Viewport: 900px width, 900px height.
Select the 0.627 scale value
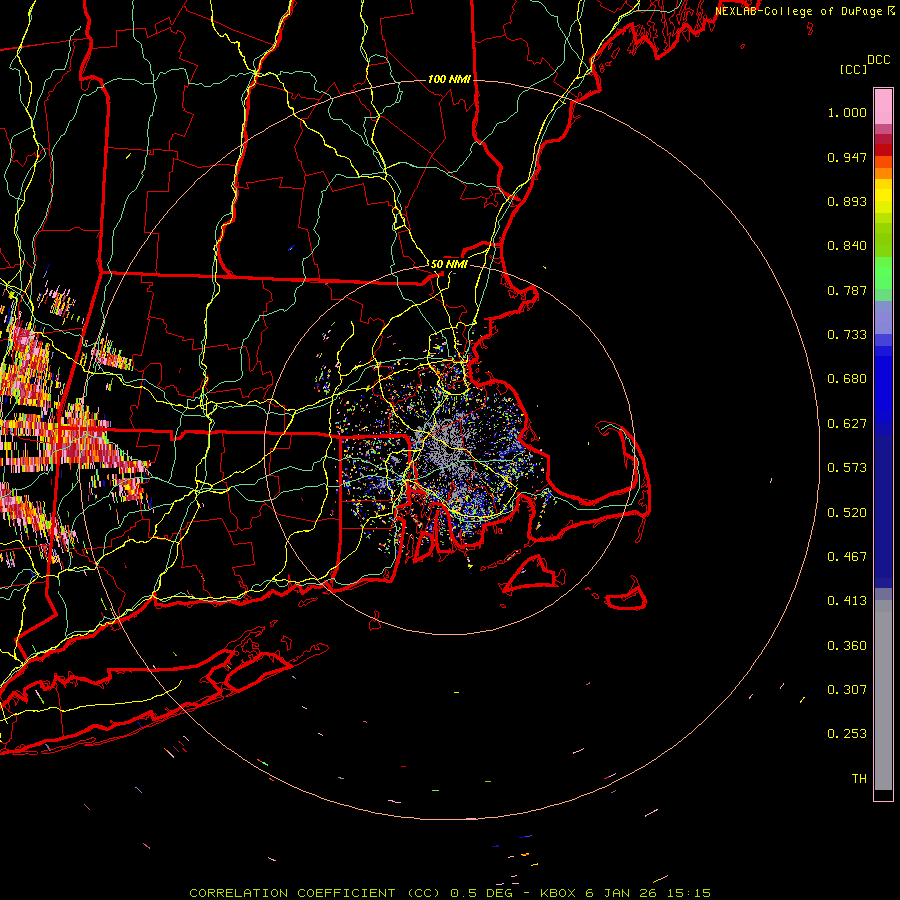click(847, 424)
